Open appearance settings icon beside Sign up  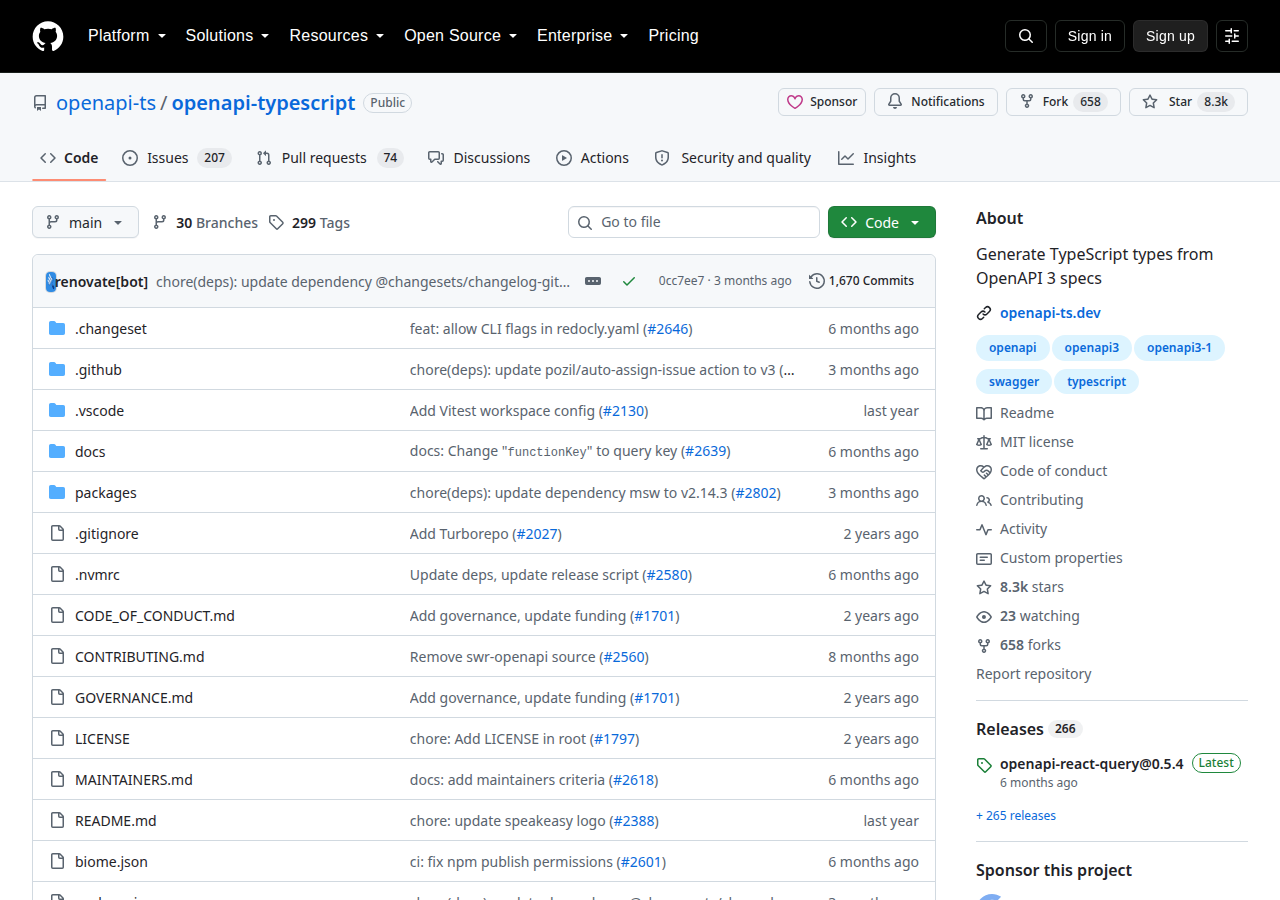click(x=1232, y=36)
